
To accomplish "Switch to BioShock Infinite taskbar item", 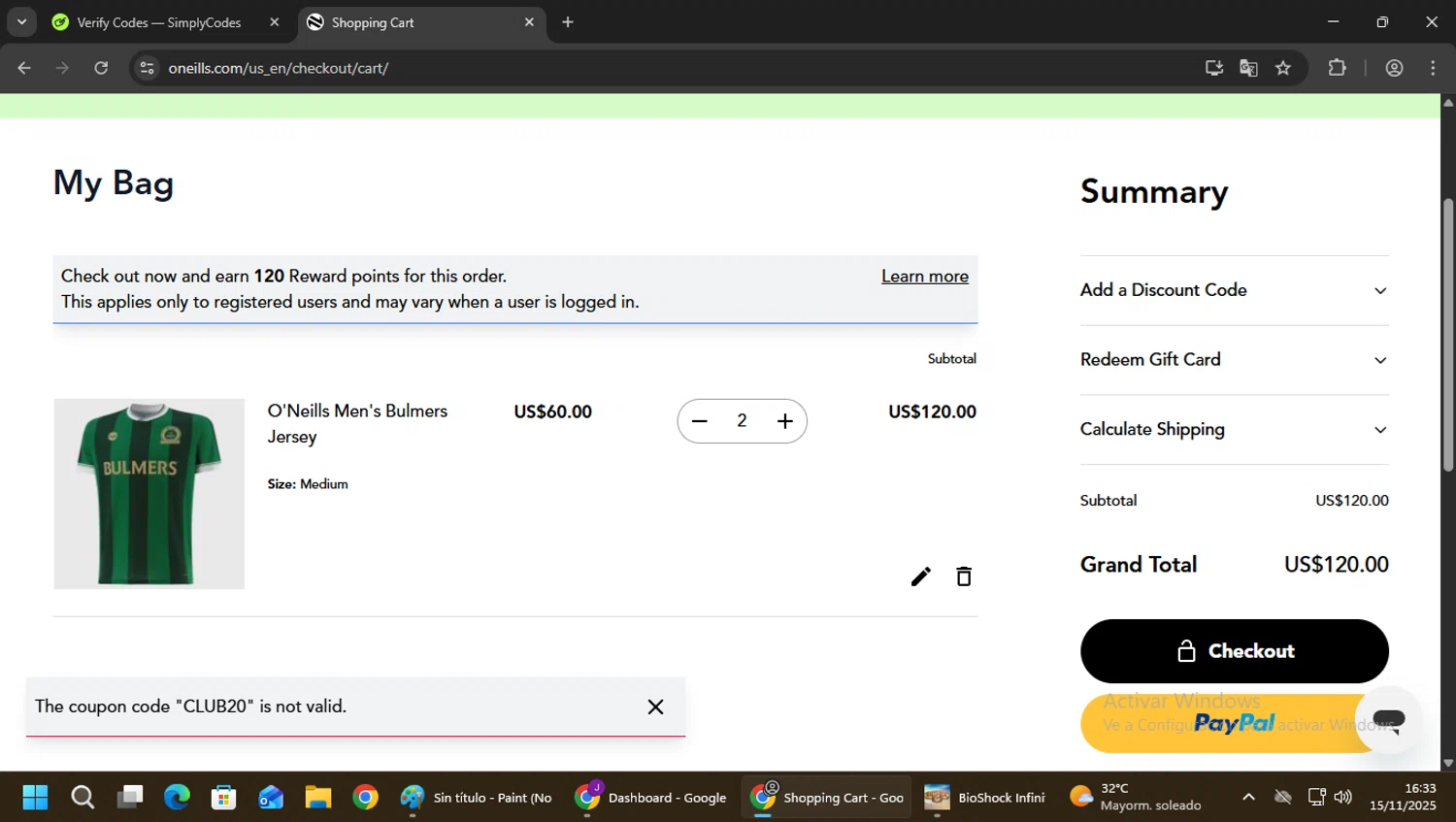I will tap(985, 798).
